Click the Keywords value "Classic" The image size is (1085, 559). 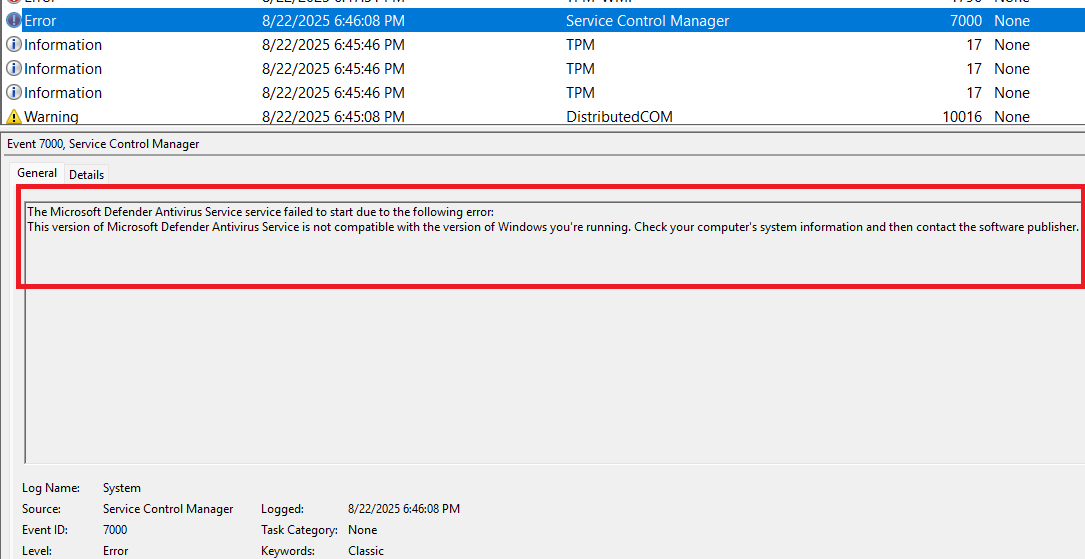pos(366,551)
